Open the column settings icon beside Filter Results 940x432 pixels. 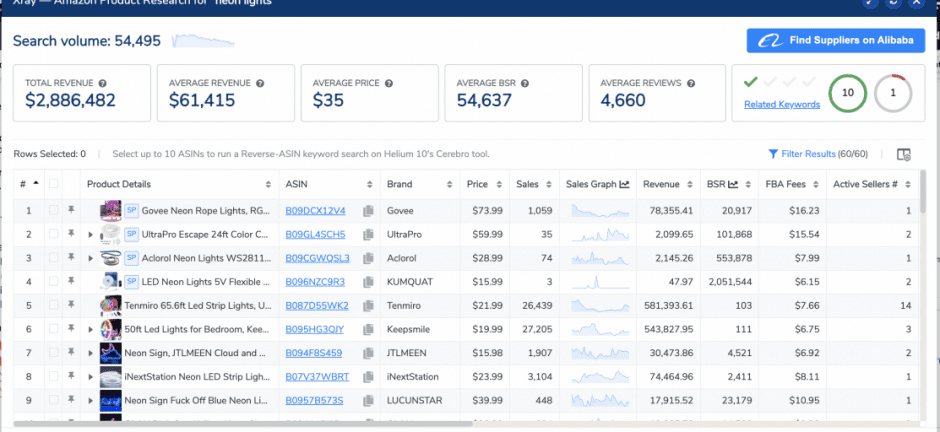pos(904,155)
